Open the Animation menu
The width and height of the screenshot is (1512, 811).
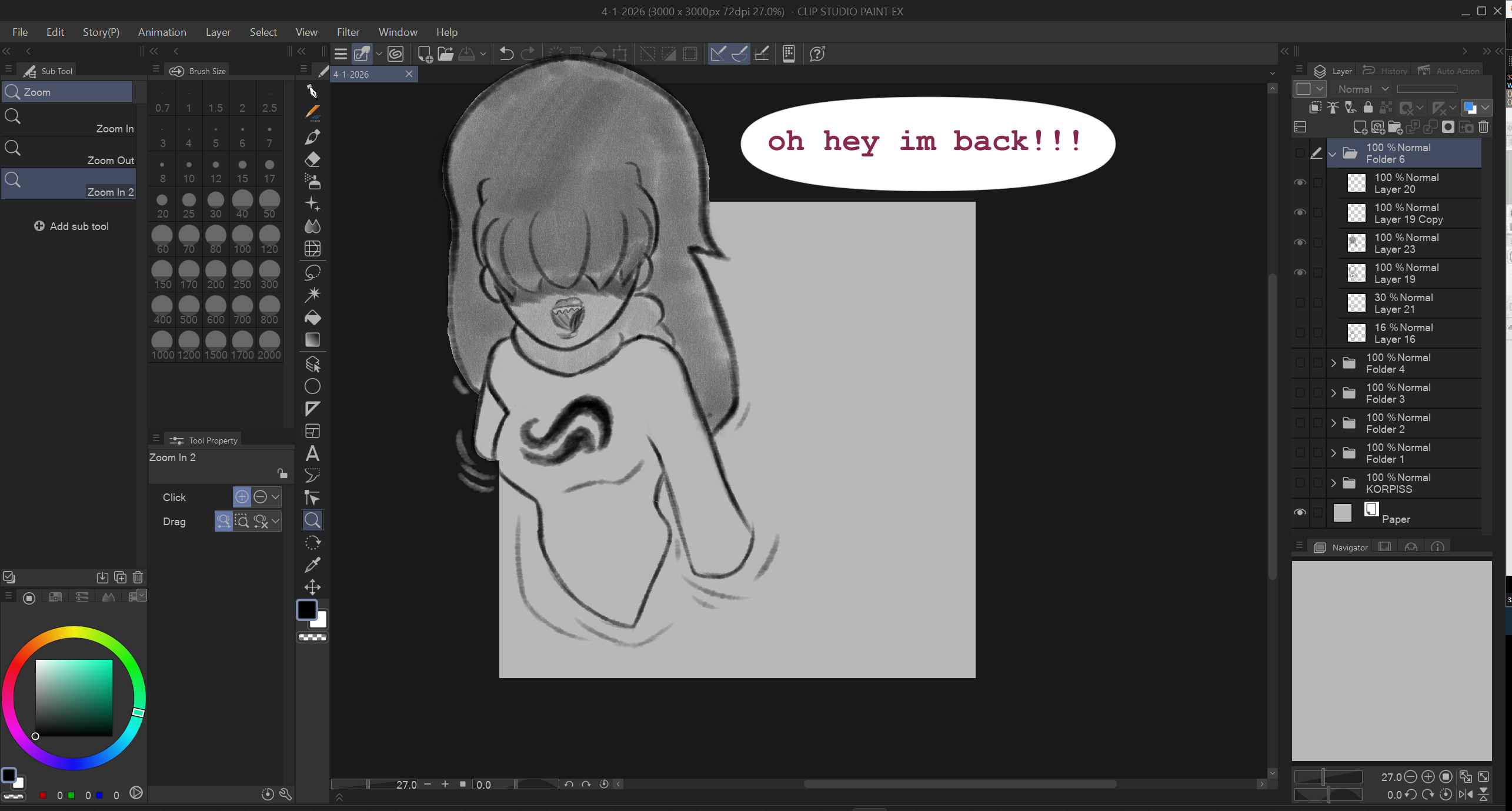162,32
